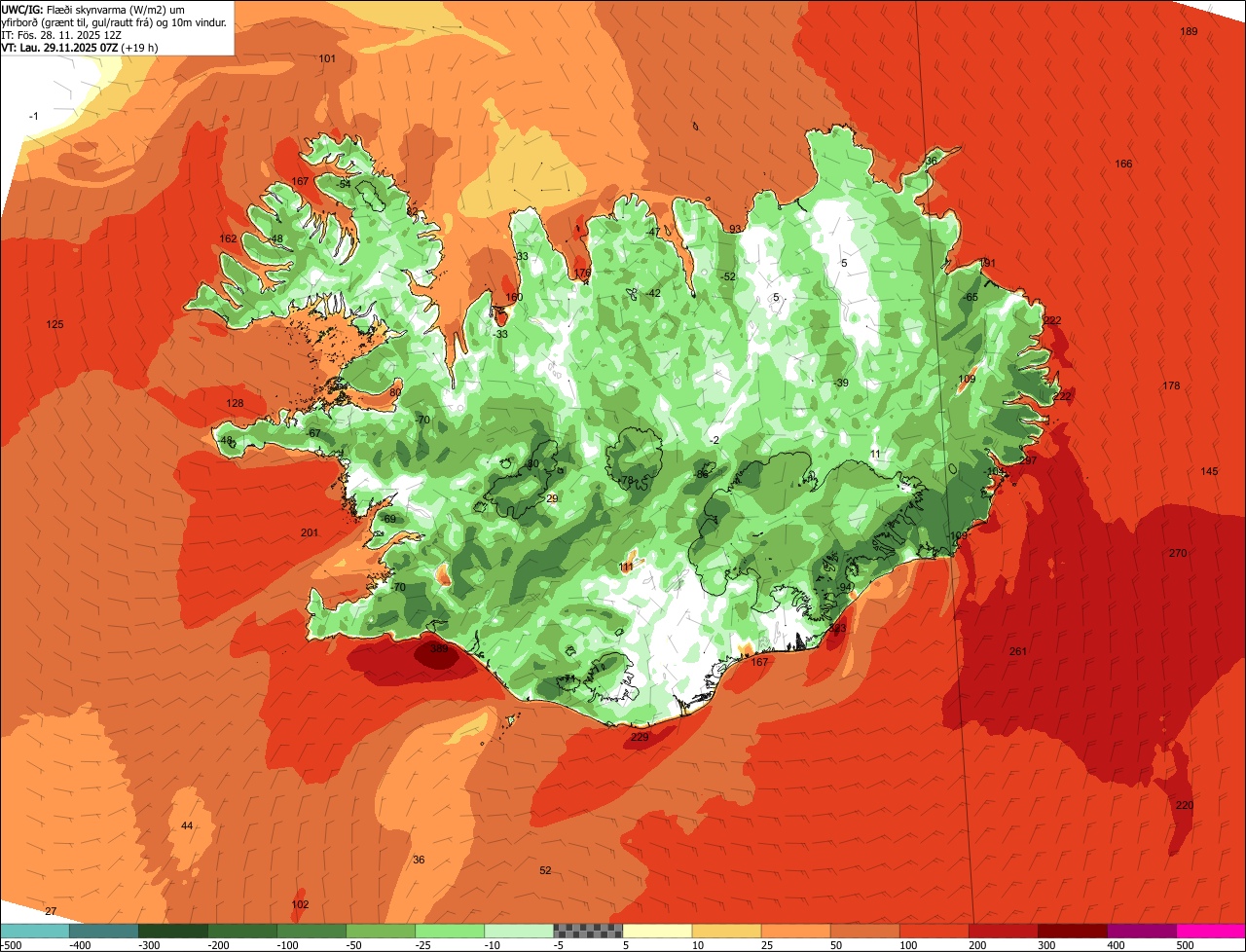Click the flux value '166' northeast of Iceland
This screenshot has width=1246, height=952.
1123,164
